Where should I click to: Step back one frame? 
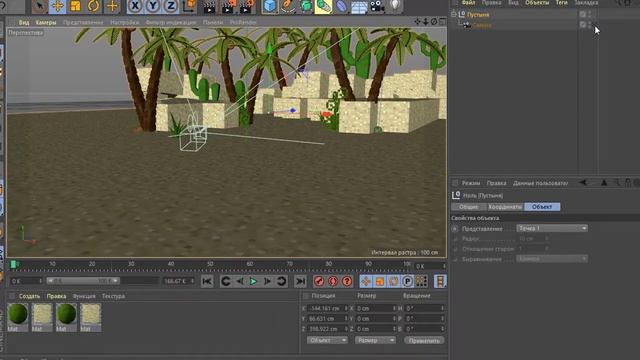240,281
